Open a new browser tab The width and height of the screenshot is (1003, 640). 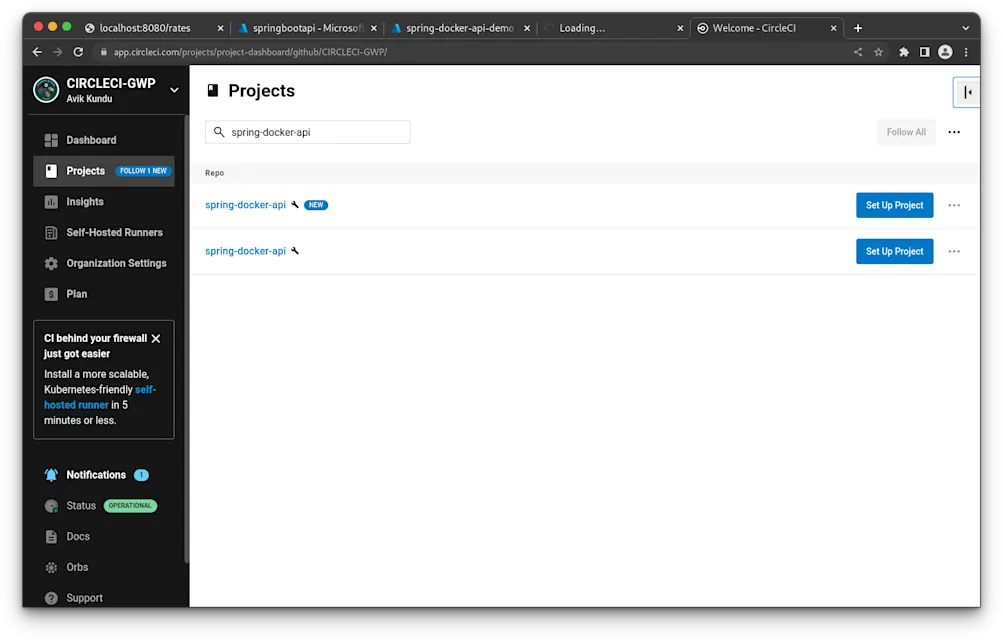tap(858, 28)
